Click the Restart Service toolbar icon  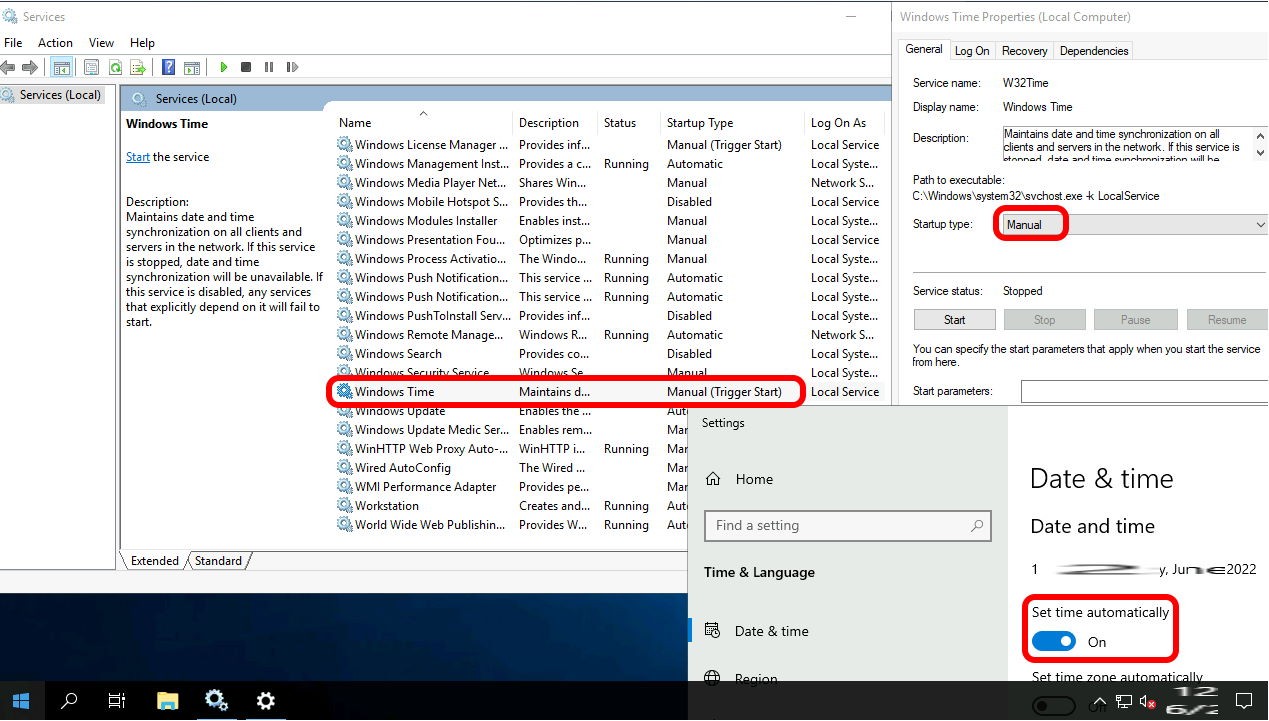coord(292,67)
